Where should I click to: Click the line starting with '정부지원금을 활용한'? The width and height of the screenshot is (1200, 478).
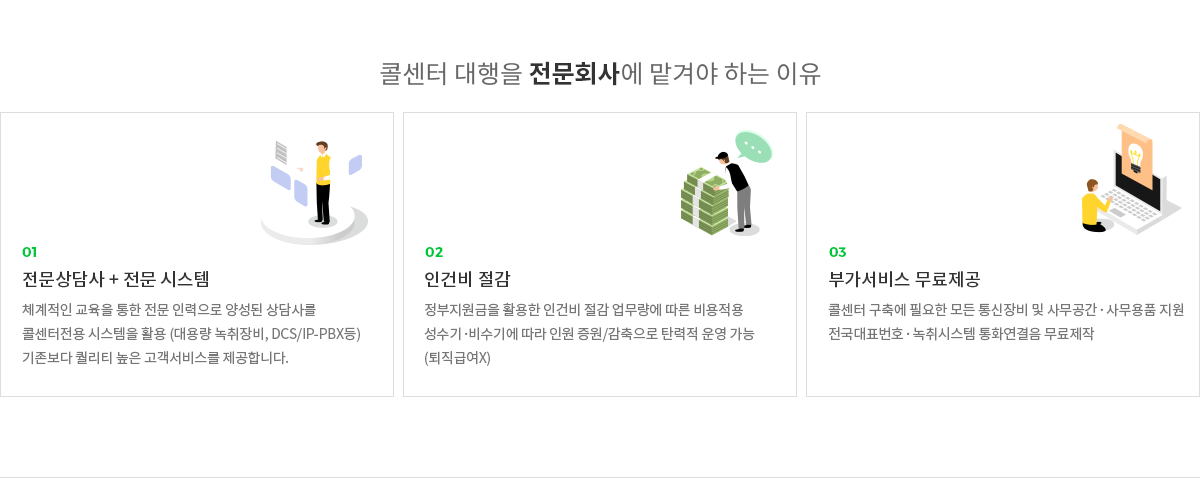[584, 310]
